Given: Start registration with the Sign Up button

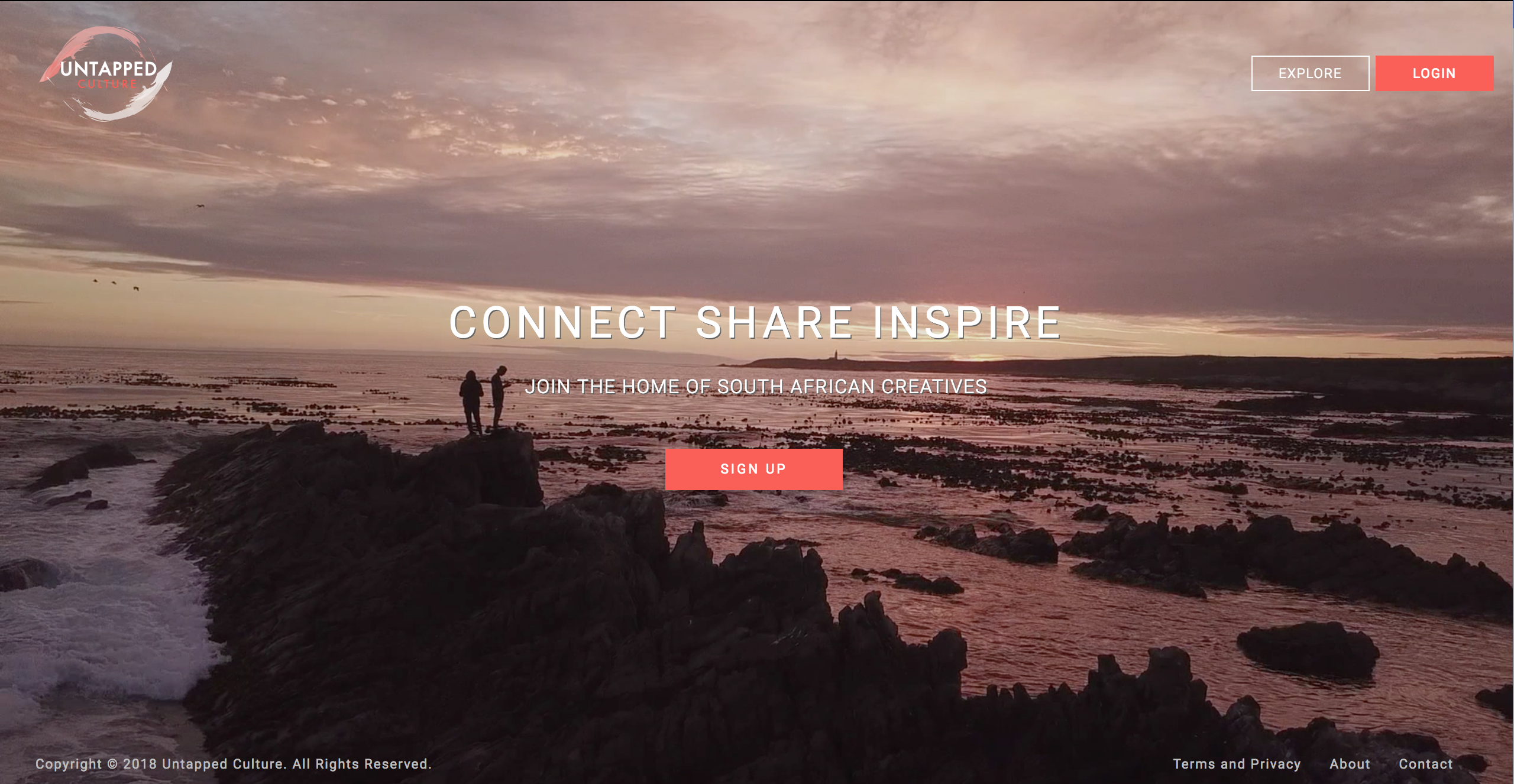Looking at the screenshot, I should coord(753,469).
